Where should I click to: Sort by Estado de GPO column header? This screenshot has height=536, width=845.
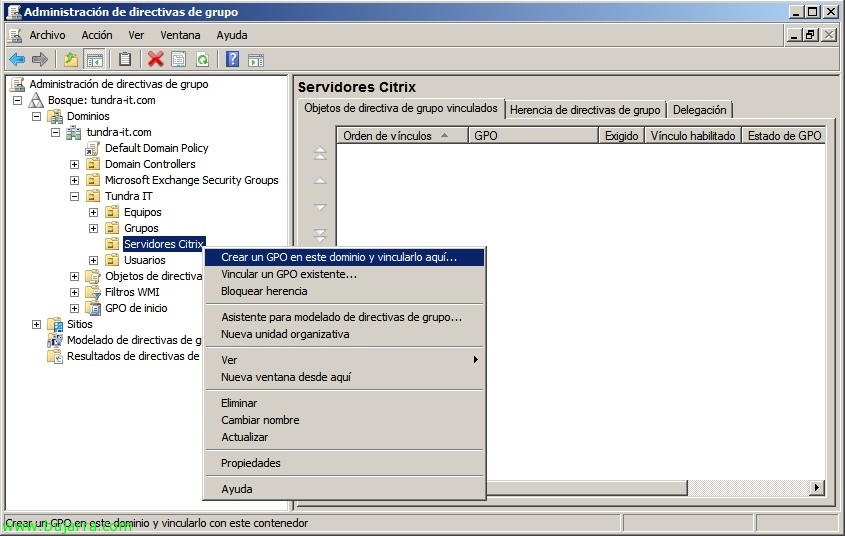784,136
